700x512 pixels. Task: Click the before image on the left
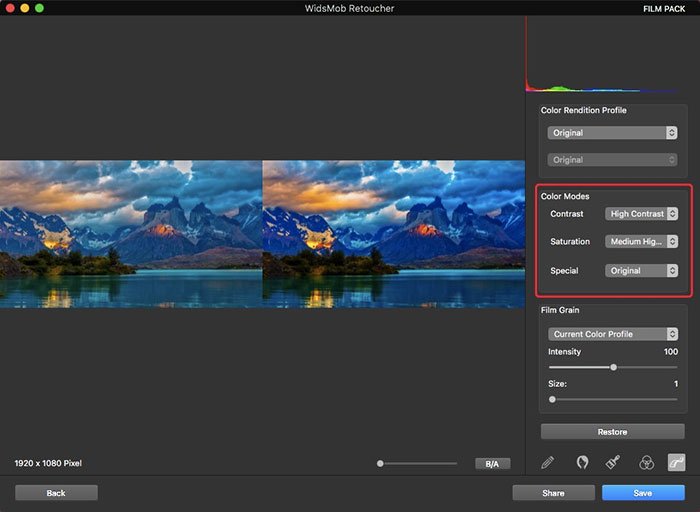pos(131,234)
